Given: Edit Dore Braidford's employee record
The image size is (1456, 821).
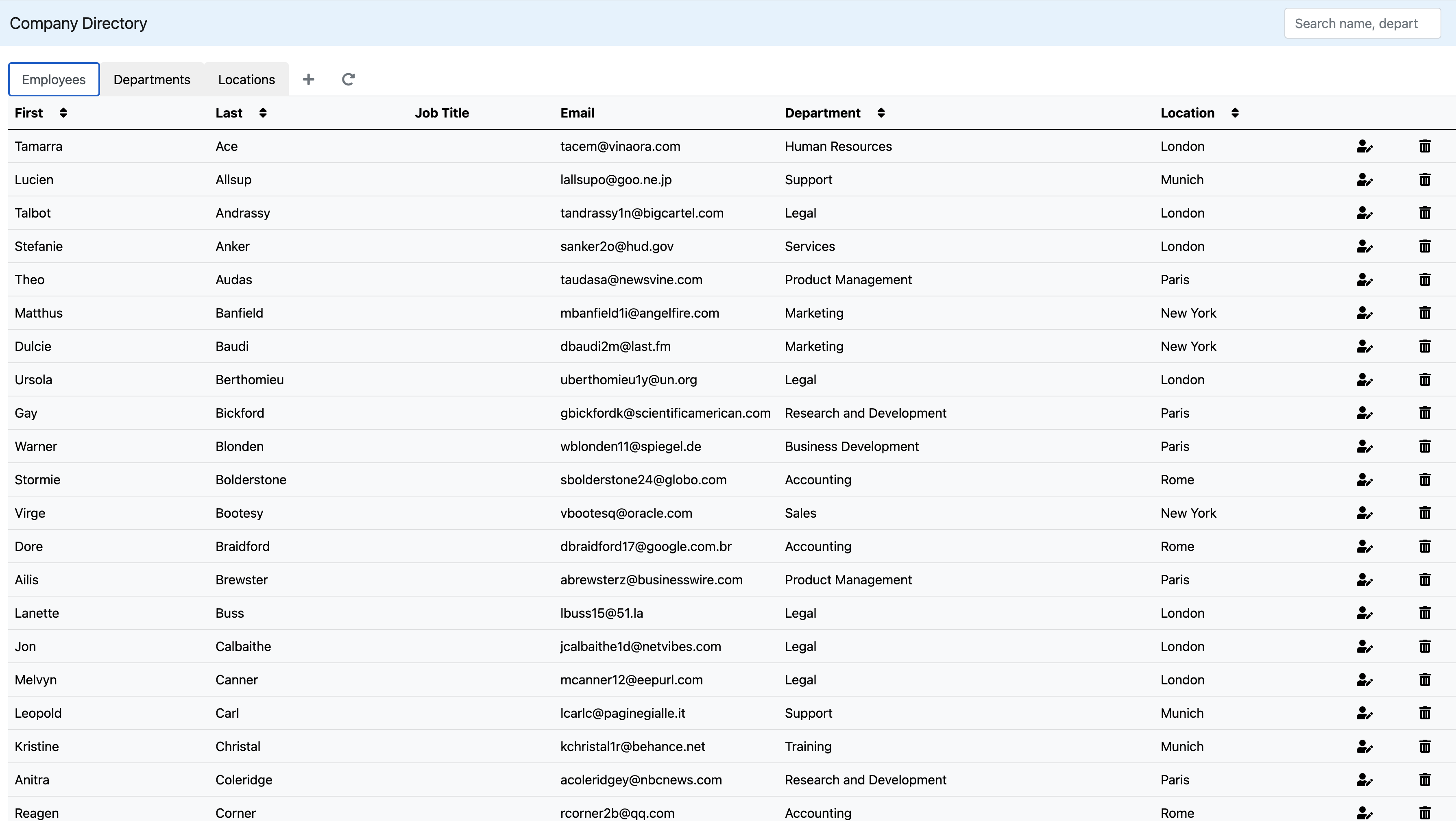Looking at the screenshot, I should (1364, 547).
